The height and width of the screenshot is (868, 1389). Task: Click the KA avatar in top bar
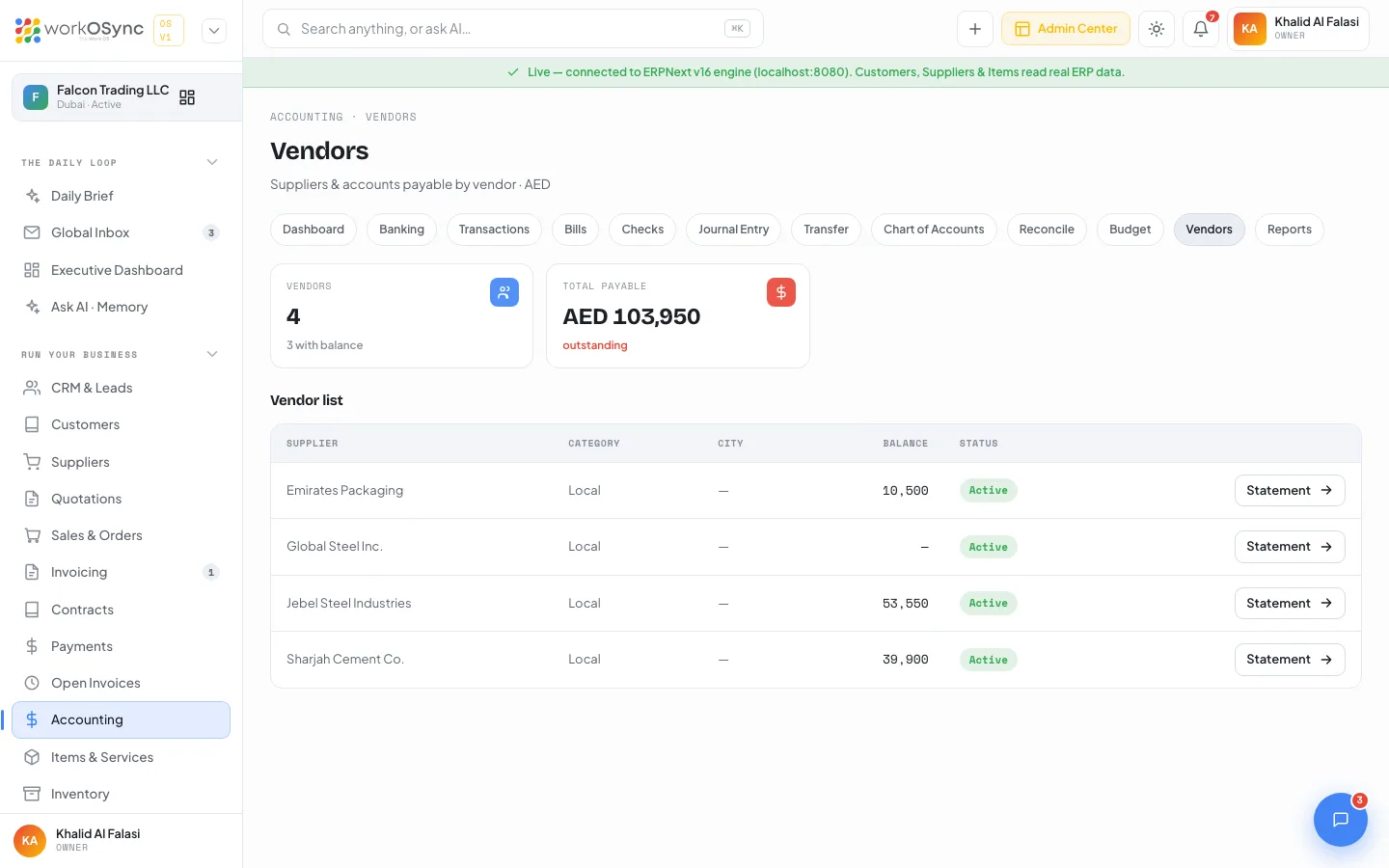click(1249, 29)
